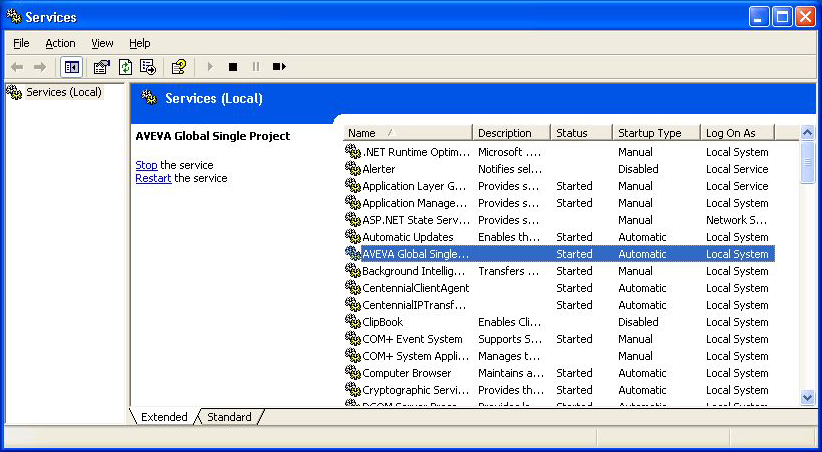Image resolution: width=822 pixels, height=452 pixels.
Task: Click COM+ Event System gear icon
Action: [353, 339]
